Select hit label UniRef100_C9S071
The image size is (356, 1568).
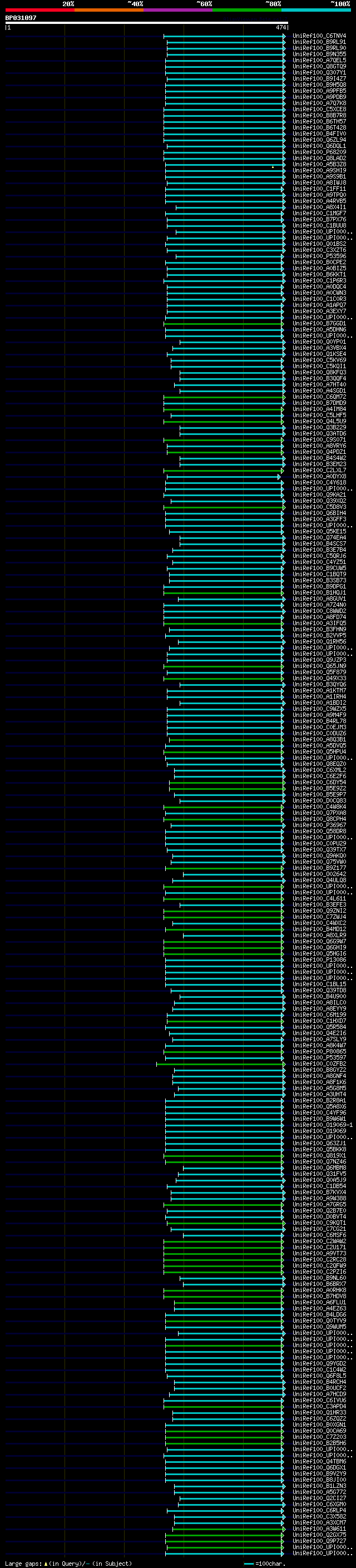pyautogui.click(x=319, y=439)
